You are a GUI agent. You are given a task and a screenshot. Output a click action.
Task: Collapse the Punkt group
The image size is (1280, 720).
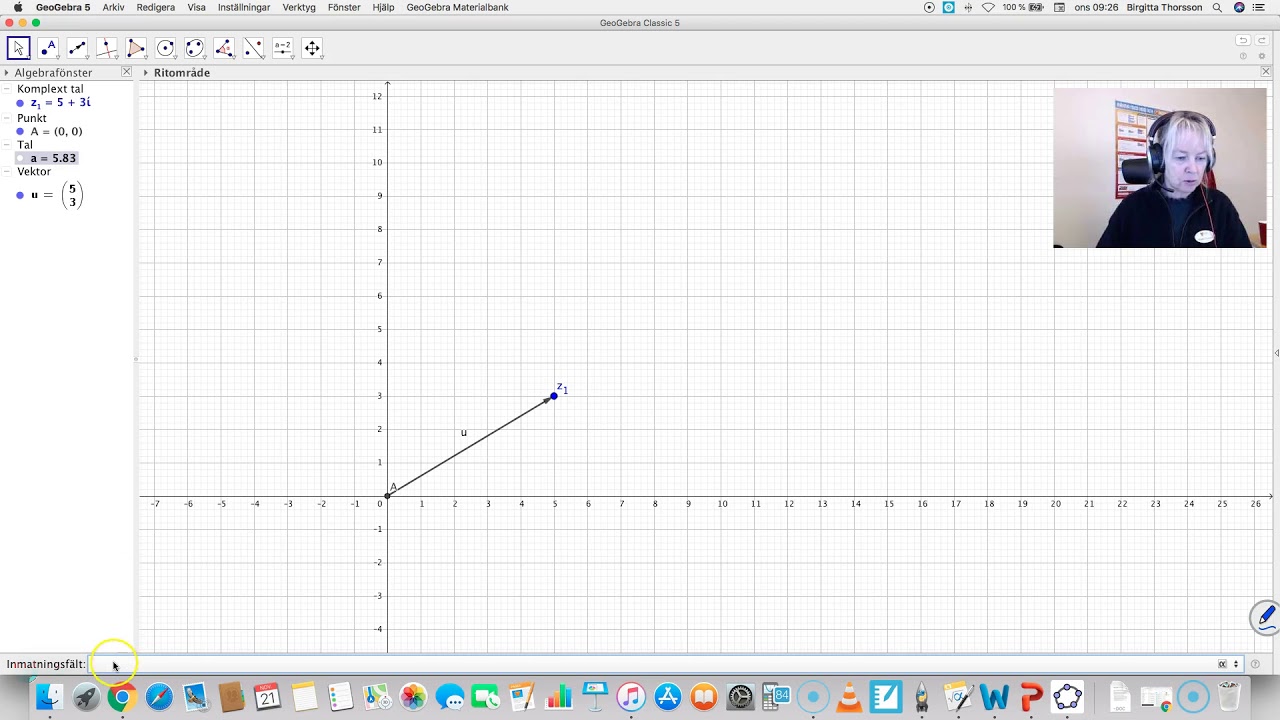pyautogui.click(x=7, y=118)
